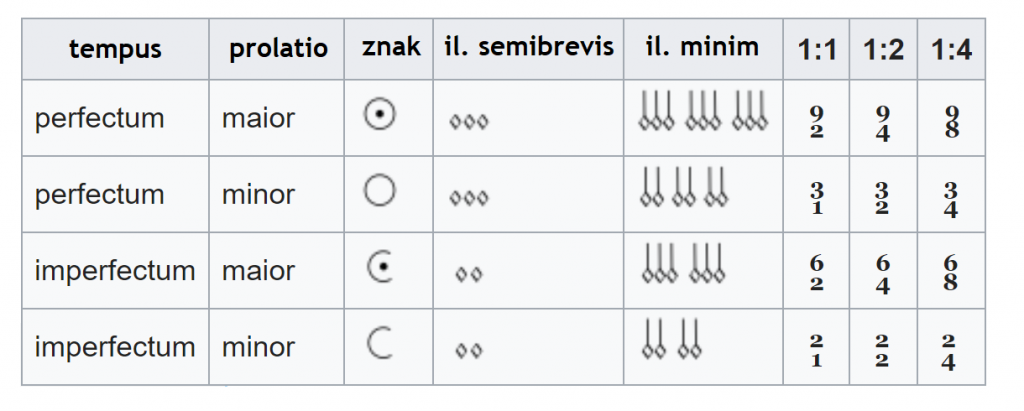Click the 2/2 time signature

point(882,349)
